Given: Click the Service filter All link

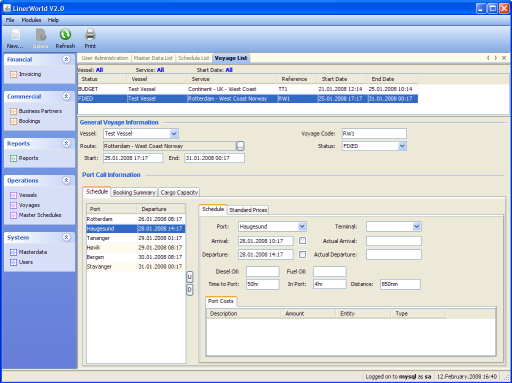Looking at the screenshot, I should 161,70.
